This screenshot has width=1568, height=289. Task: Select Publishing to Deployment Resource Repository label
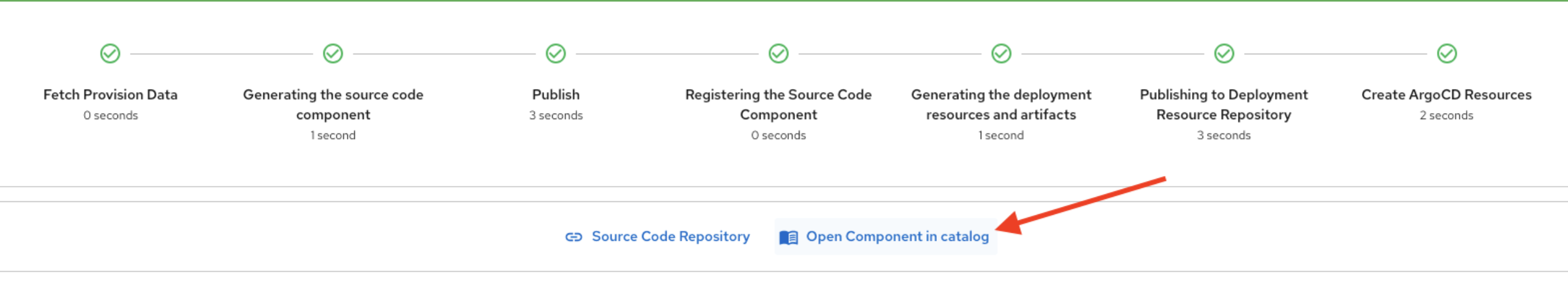coord(1224,104)
